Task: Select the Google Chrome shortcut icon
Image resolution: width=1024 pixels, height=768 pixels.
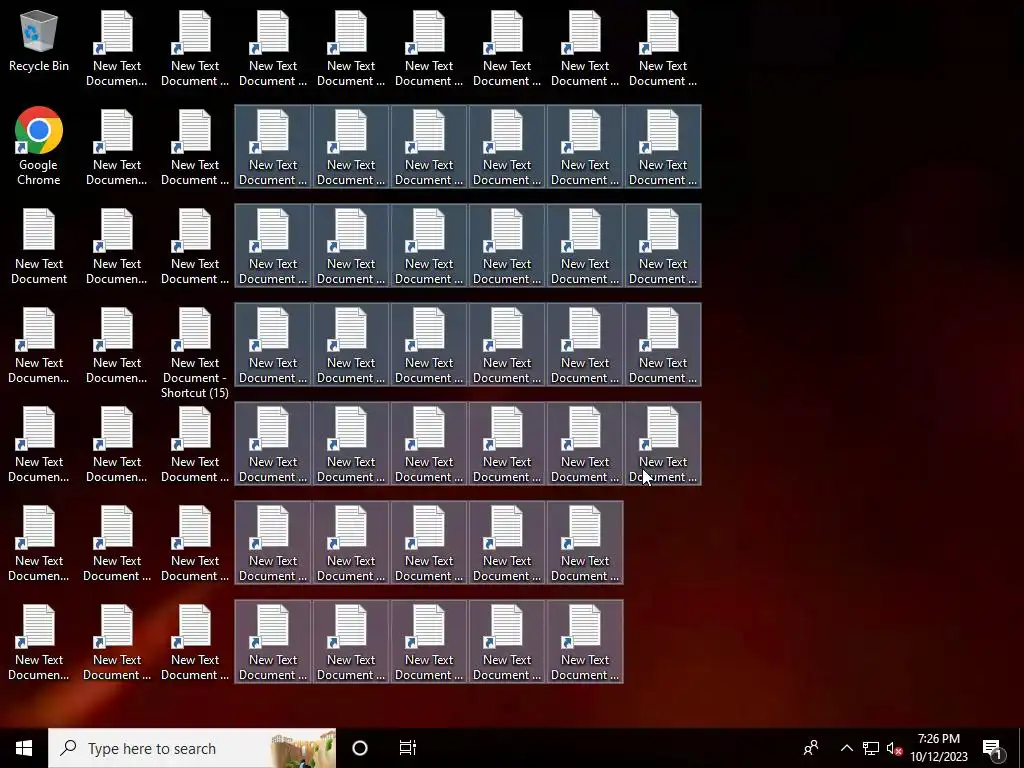Action: [39, 146]
